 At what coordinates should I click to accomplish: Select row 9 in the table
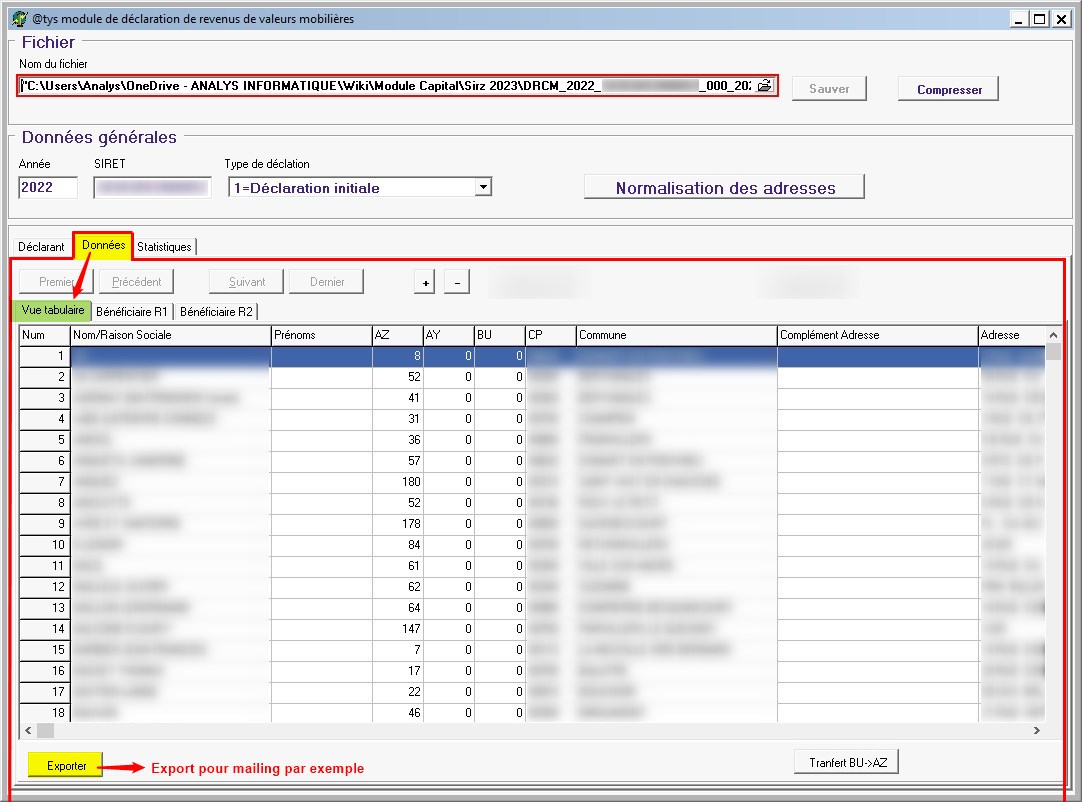[45, 523]
